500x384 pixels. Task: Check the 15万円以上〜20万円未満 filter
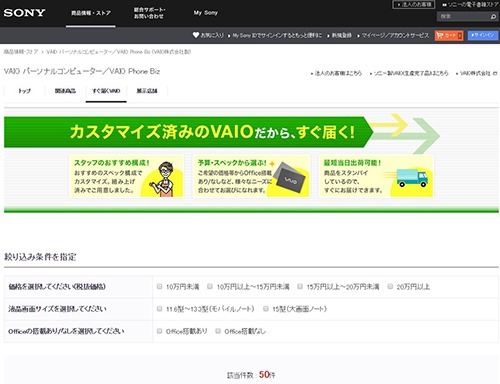tap(300, 286)
